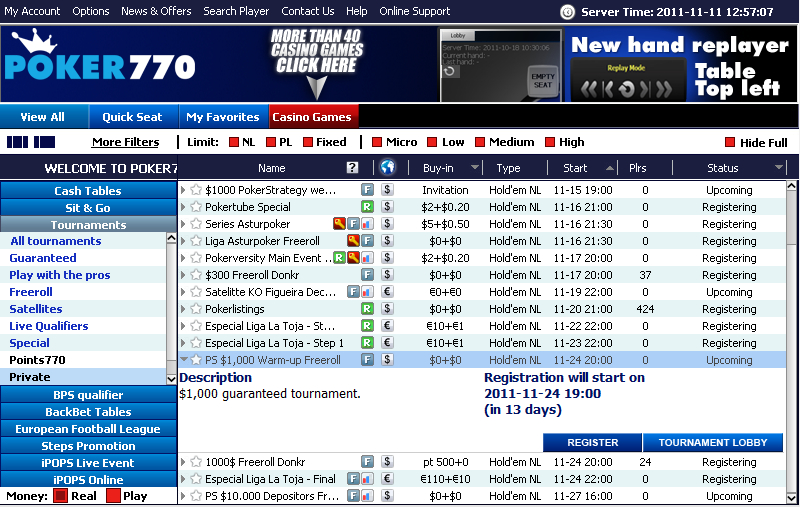
Task: Click the F icon on Liga Asturpoker Freeroll
Action: pos(367,240)
